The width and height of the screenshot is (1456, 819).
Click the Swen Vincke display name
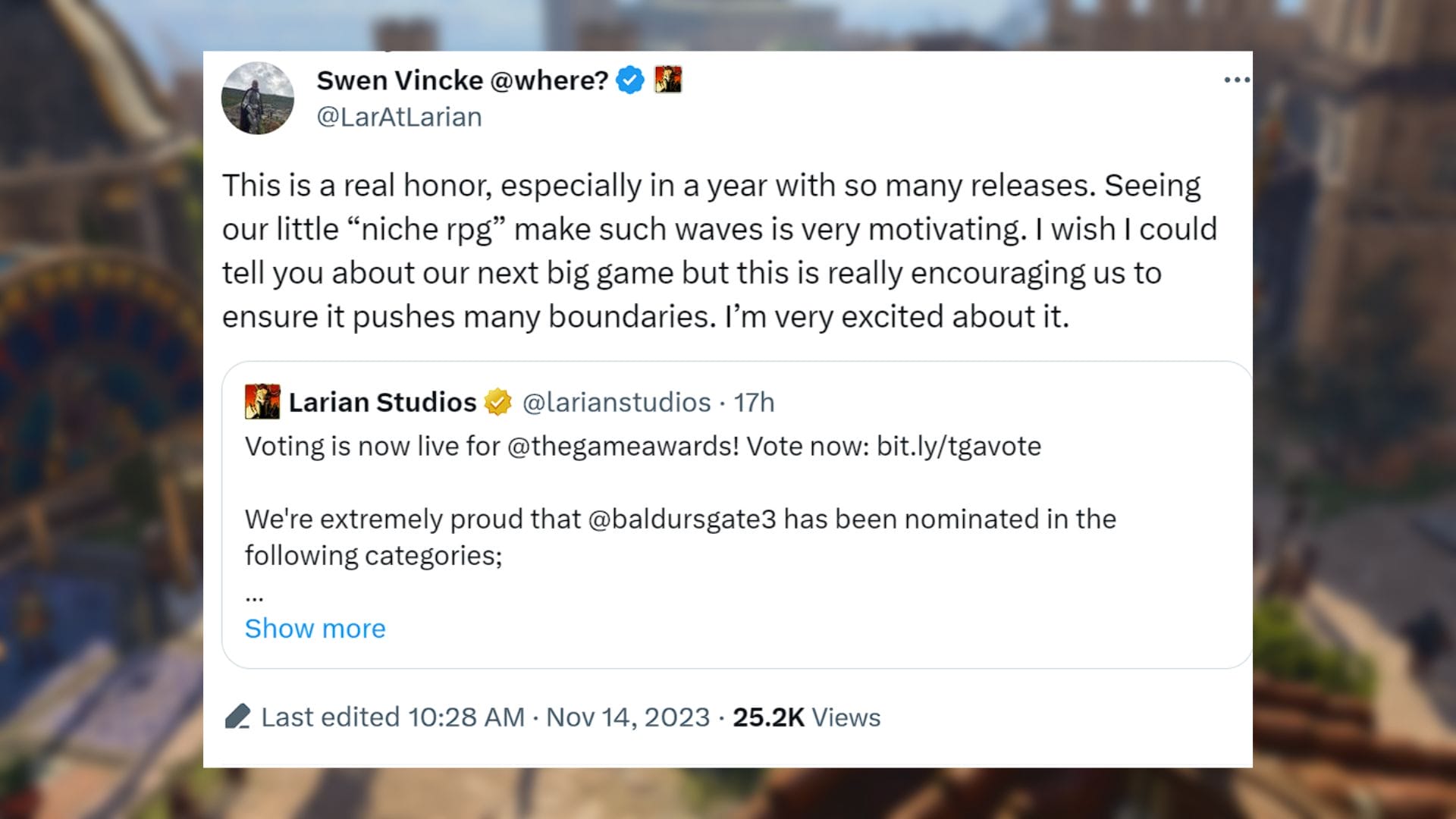pyautogui.click(x=463, y=80)
